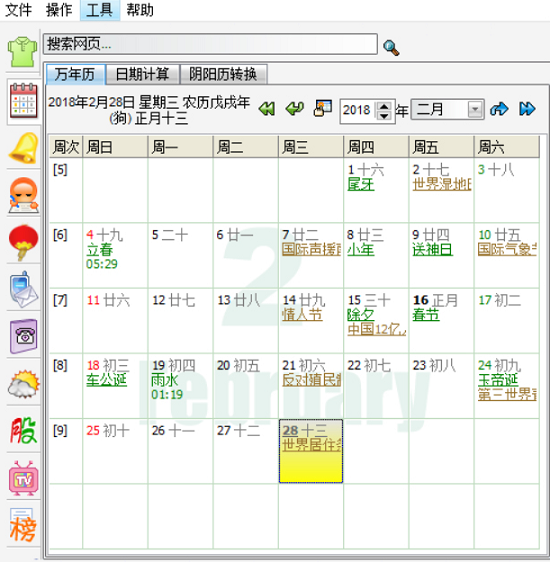Viewport: 550px width, 562px height.
Task: Open the 操作 menu
Action: [59, 10]
